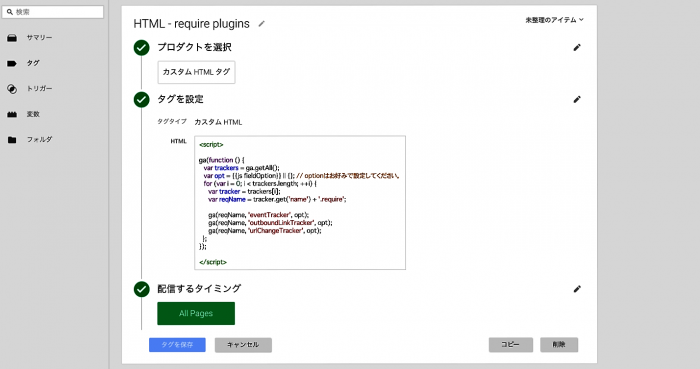This screenshot has height=369, width=700.
Task: Click the タグ icon in sidebar
Action: (12, 63)
